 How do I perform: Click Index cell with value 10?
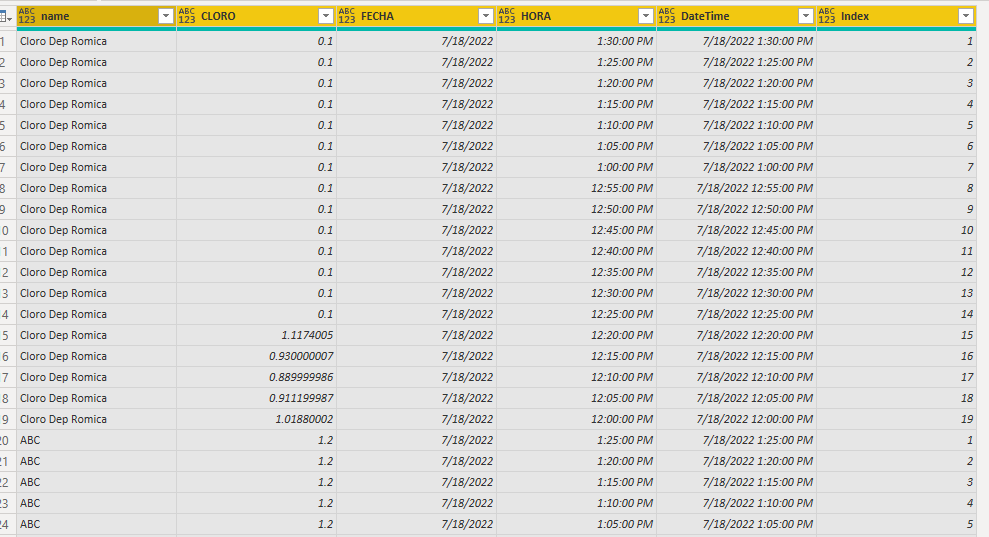coord(896,230)
